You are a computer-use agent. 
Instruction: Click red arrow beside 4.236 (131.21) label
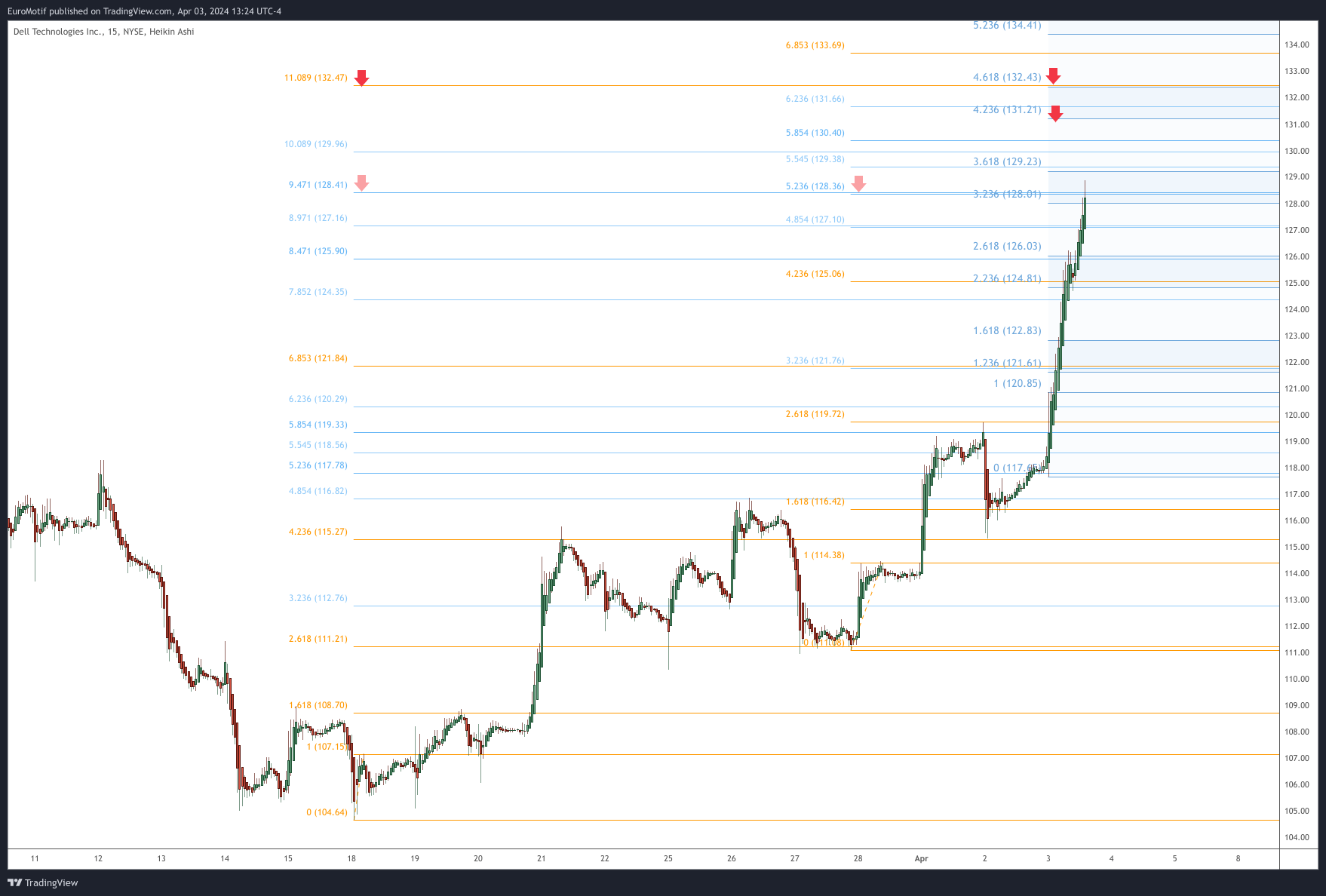pos(1056,114)
